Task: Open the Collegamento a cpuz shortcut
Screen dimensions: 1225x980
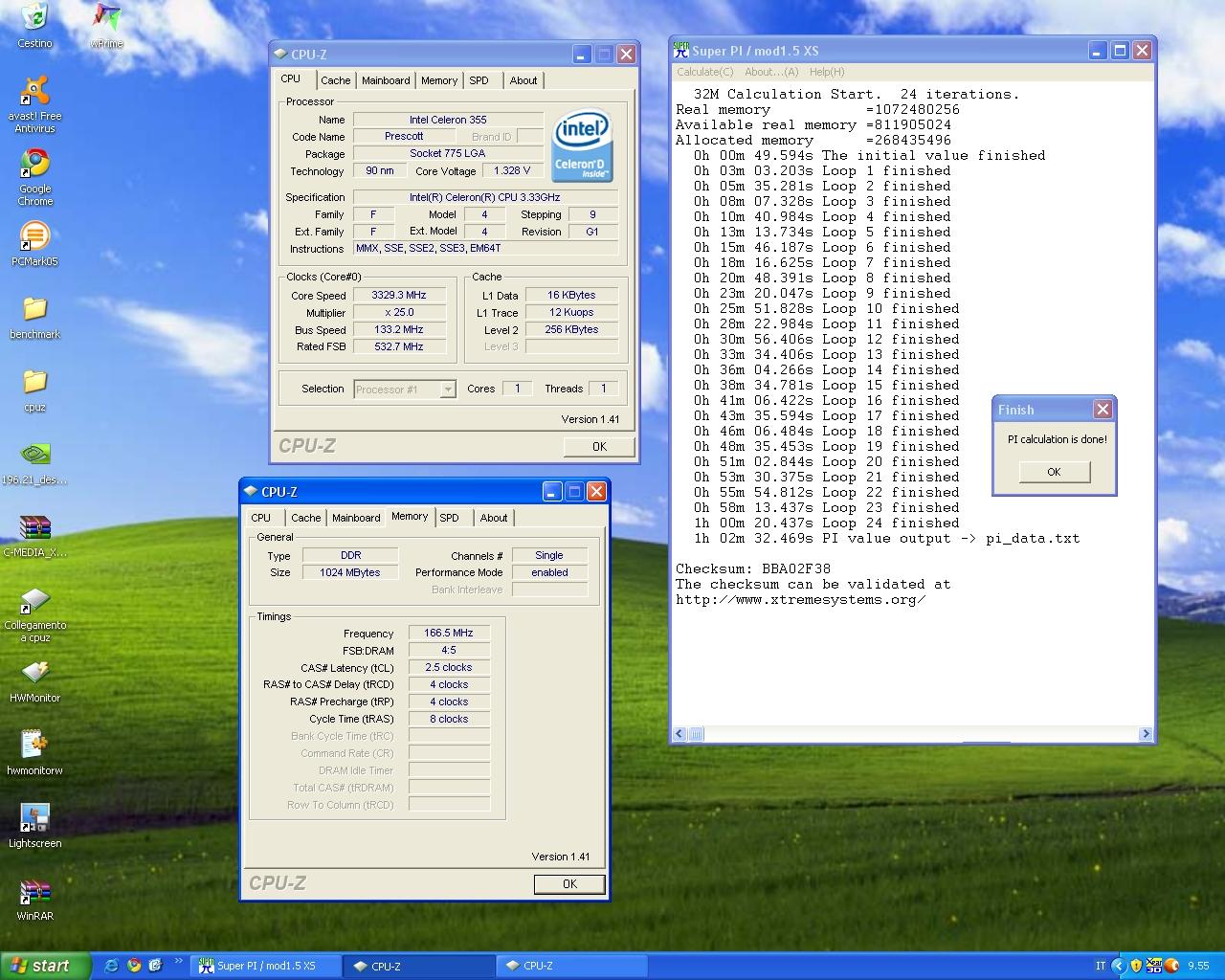Action: point(34,600)
